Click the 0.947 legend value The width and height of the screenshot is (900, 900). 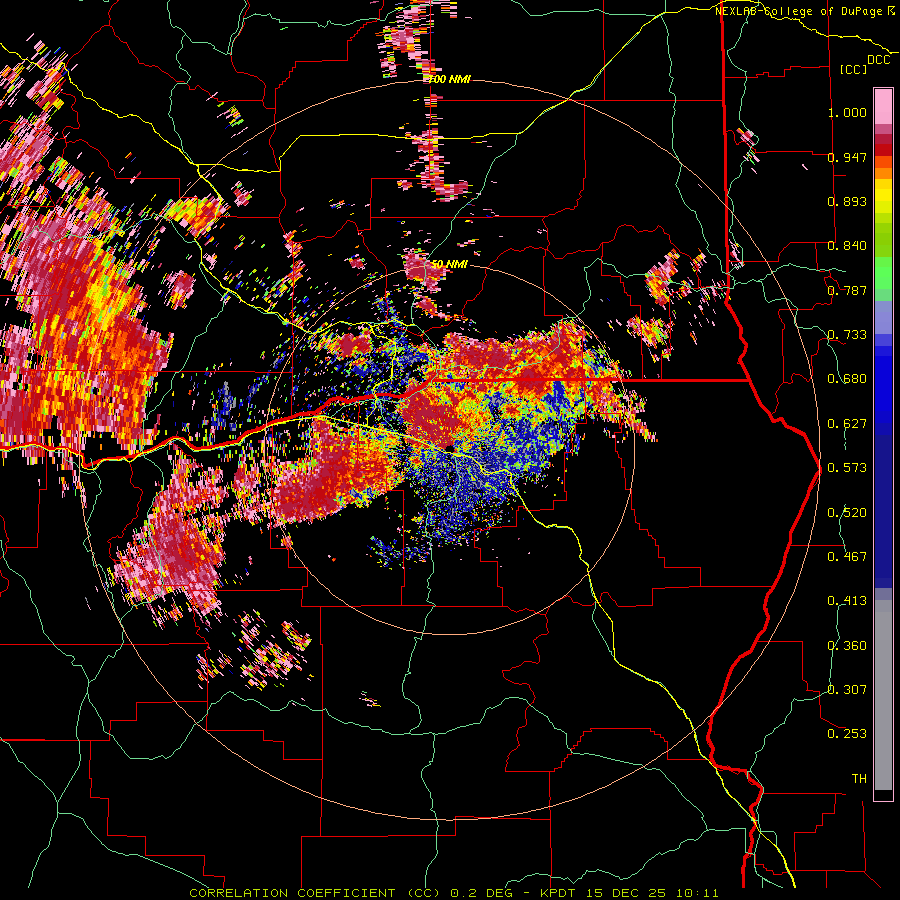point(847,157)
